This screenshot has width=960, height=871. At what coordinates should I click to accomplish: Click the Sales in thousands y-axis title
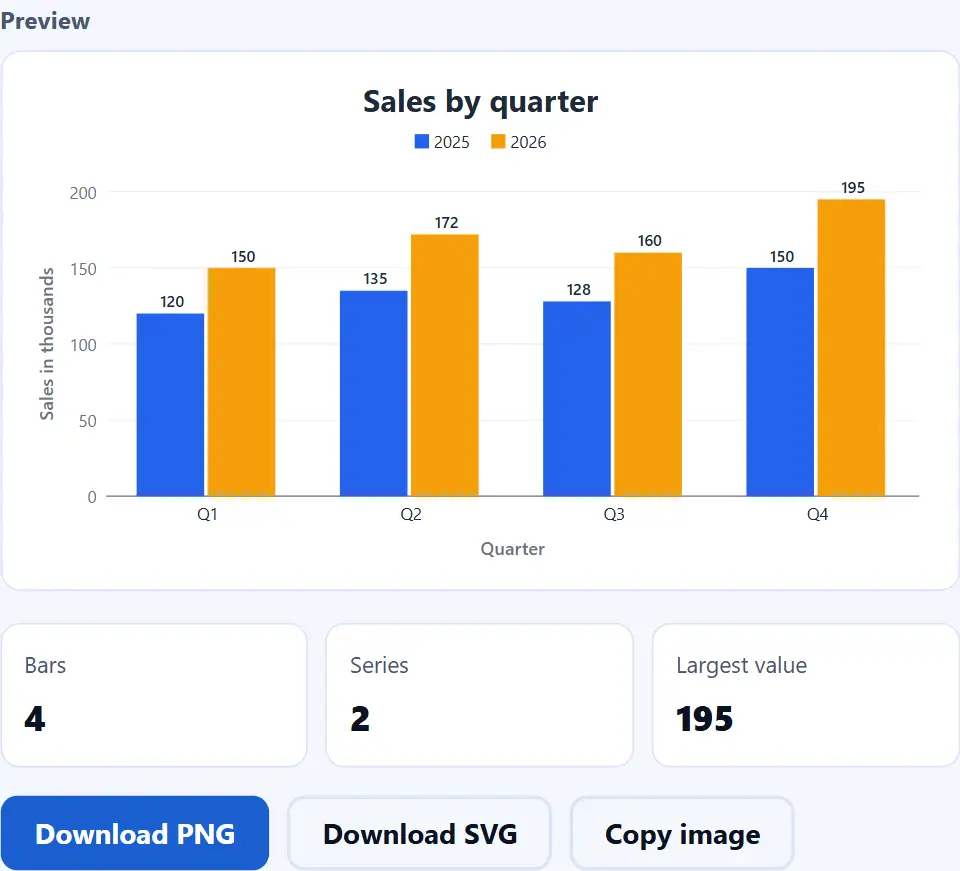[x=47, y=344]
